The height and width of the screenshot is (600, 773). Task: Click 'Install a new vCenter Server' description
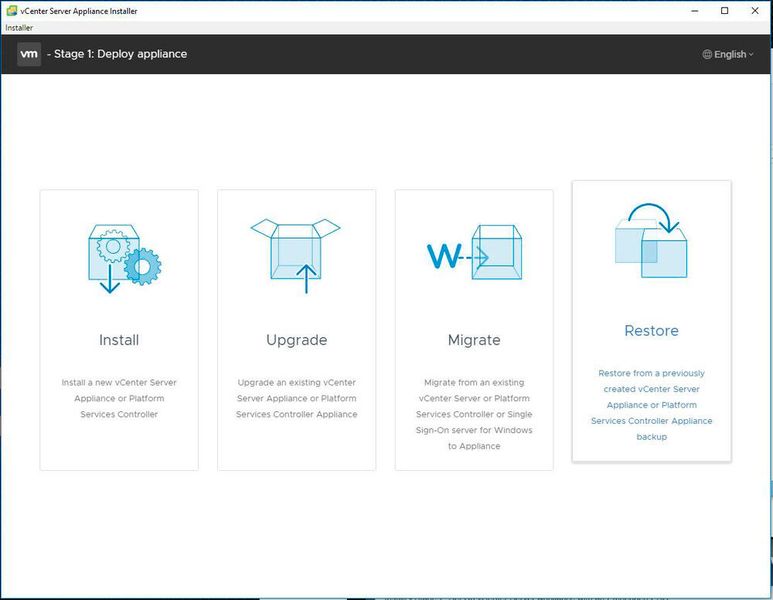pos(119,398)
